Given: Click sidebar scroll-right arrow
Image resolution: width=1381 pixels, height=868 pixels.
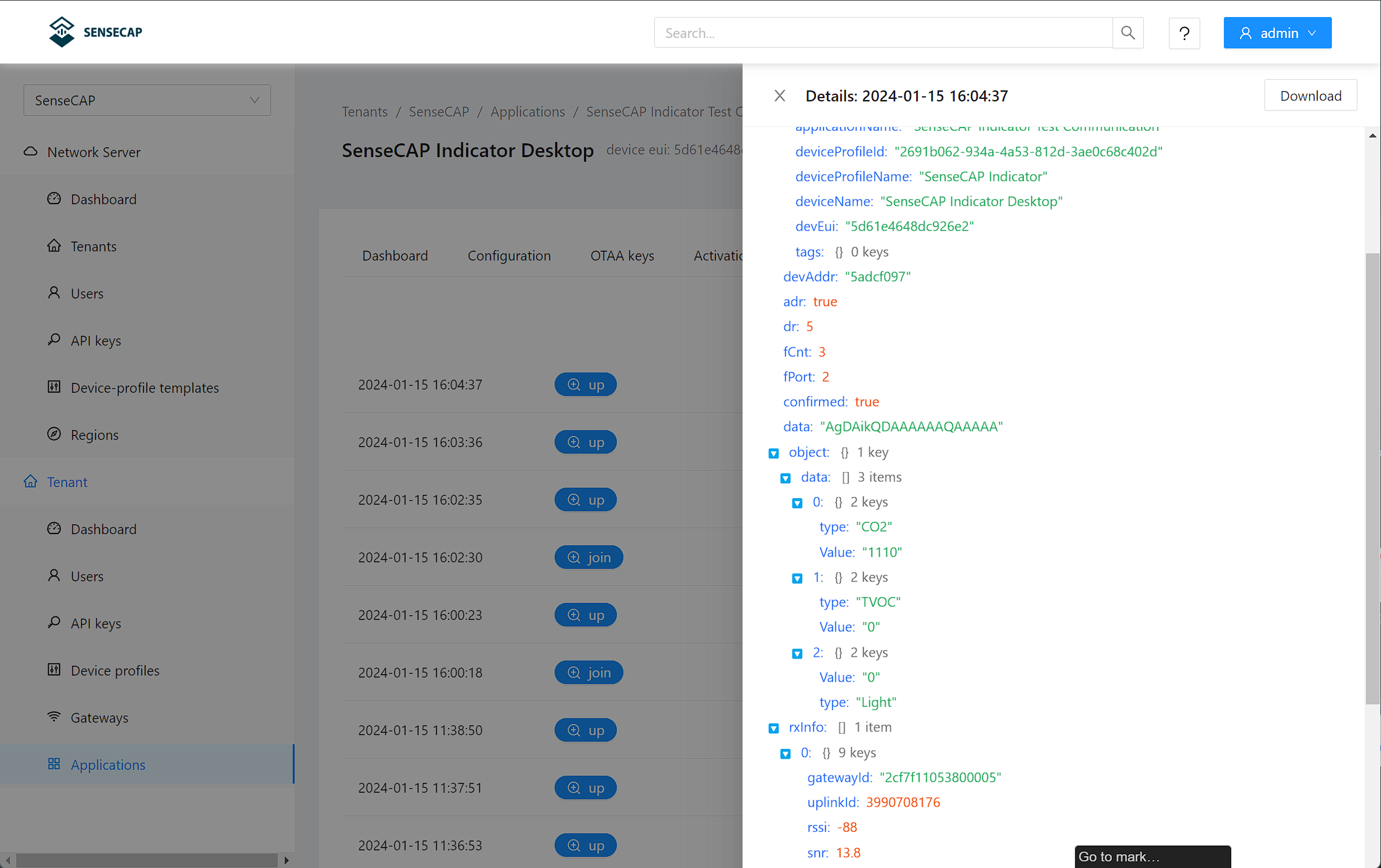Looking at the screenshot, I should (x=286, y=860).
